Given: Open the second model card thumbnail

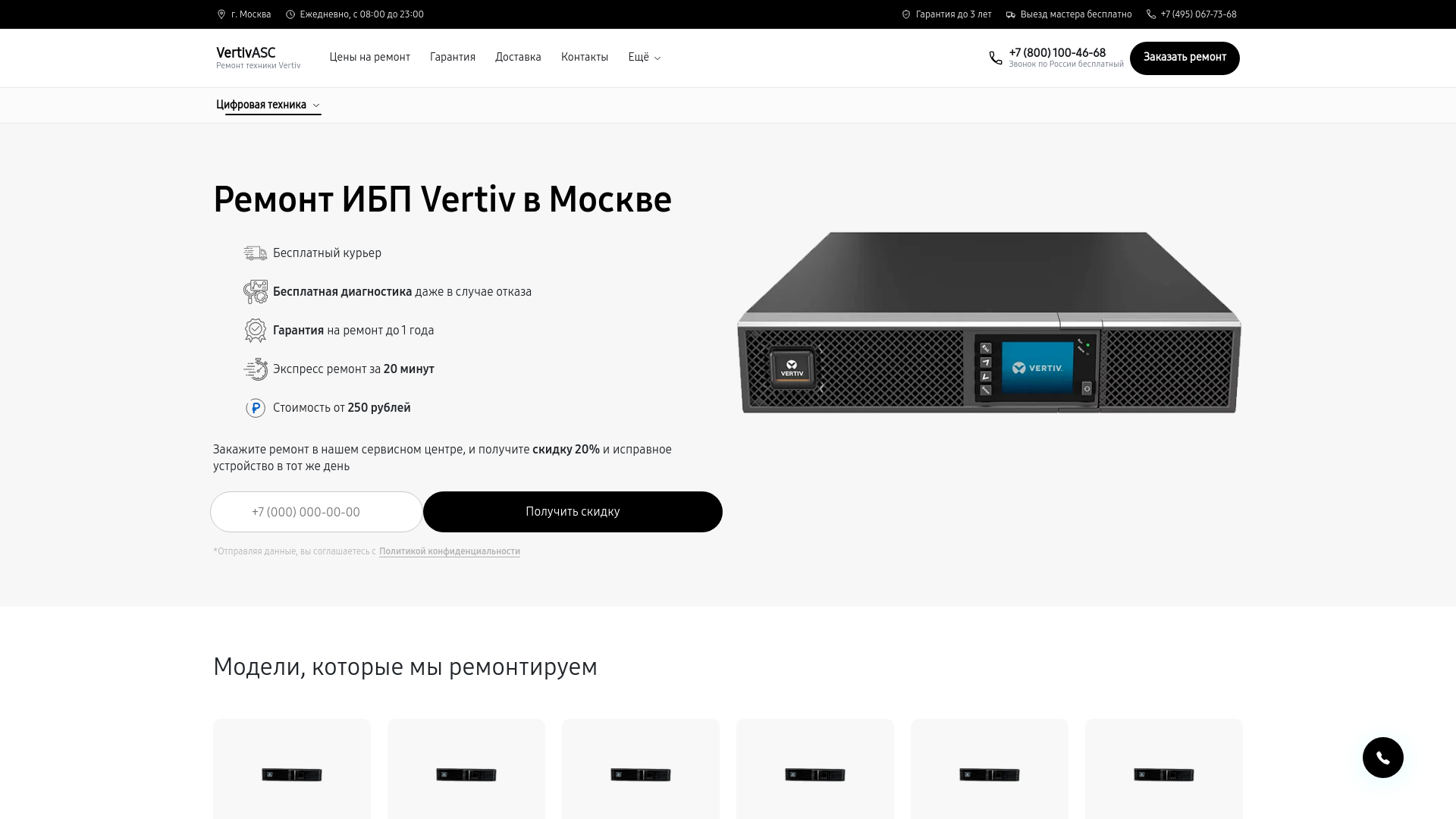Looking at the screenshot, I should (466, 774).
